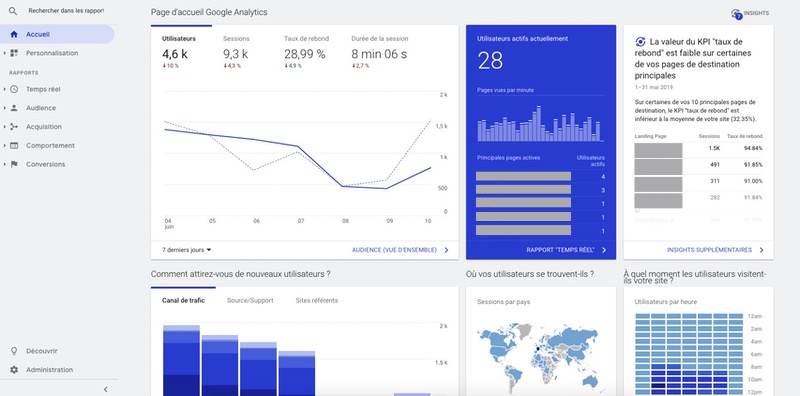800x396 pixels.
Task: Open the 7 derniers jours dropdown
Action: point(187,250)
